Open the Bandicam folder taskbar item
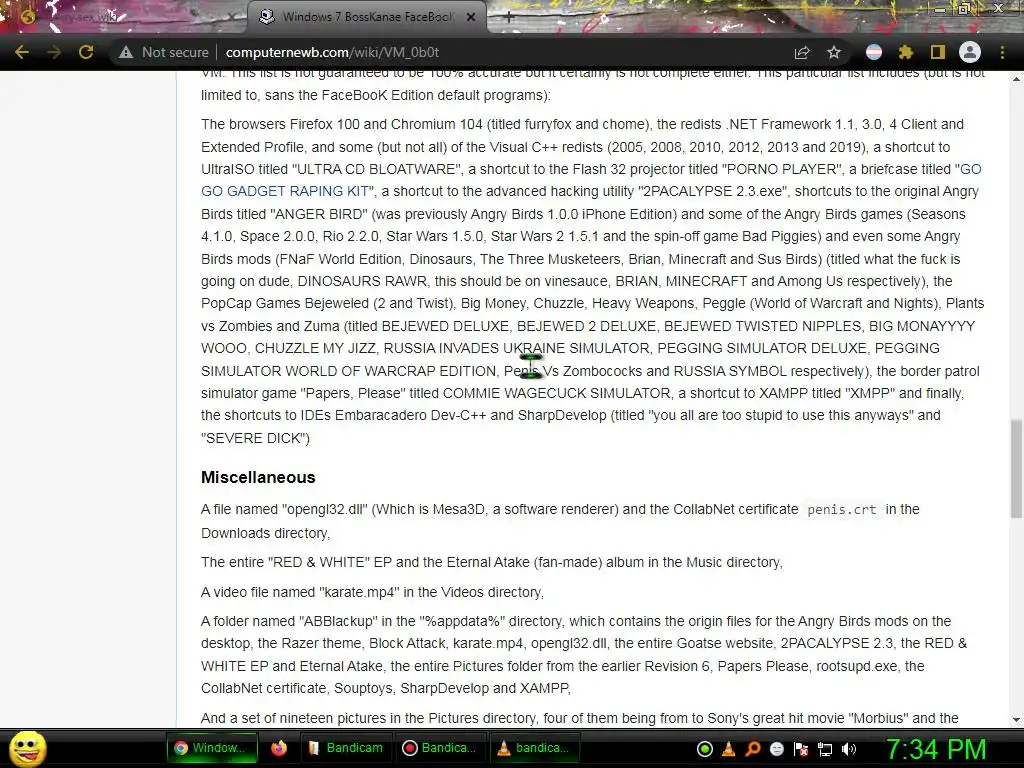1024x768 pixels. pos(346,748)
